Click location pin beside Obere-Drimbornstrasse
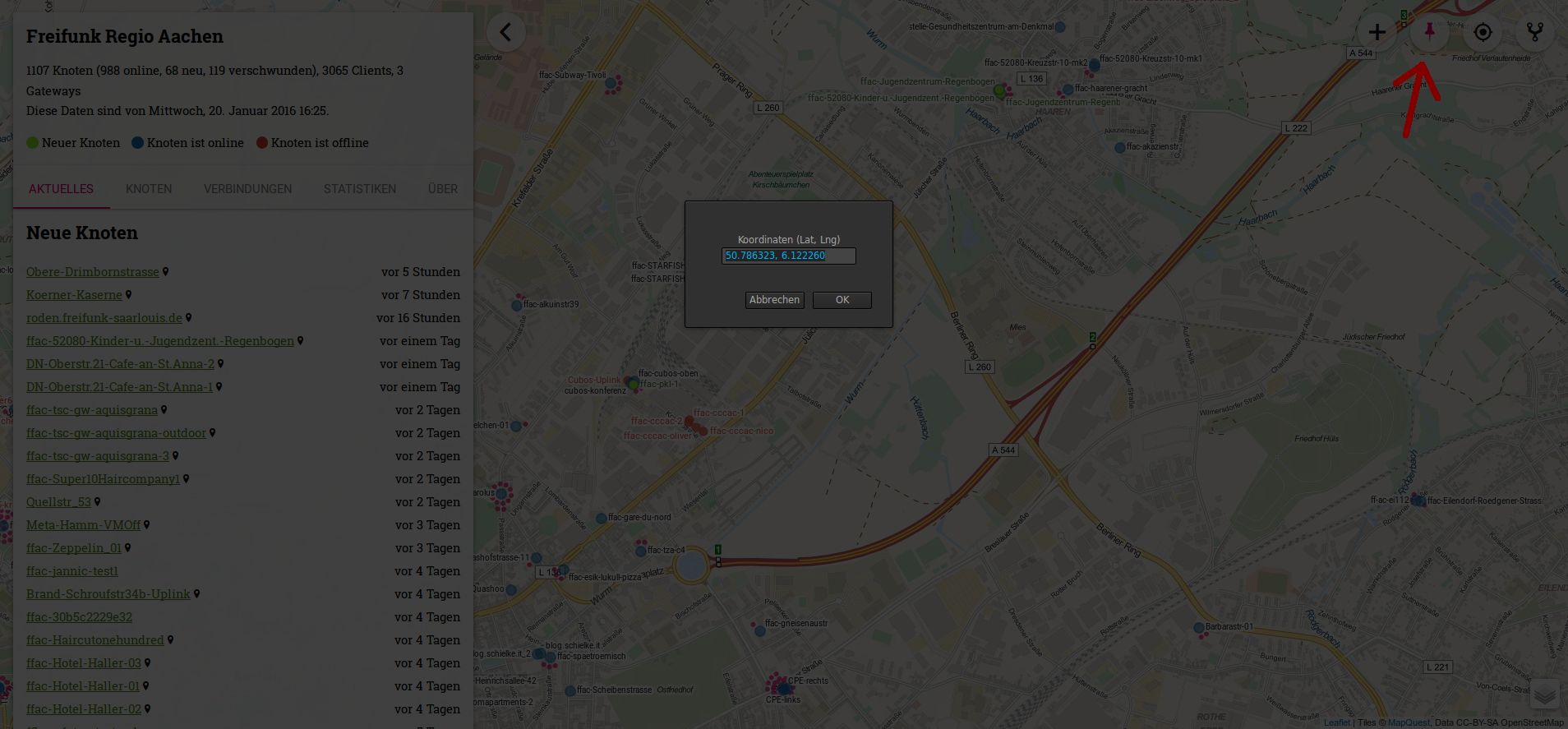 (165, 272)
